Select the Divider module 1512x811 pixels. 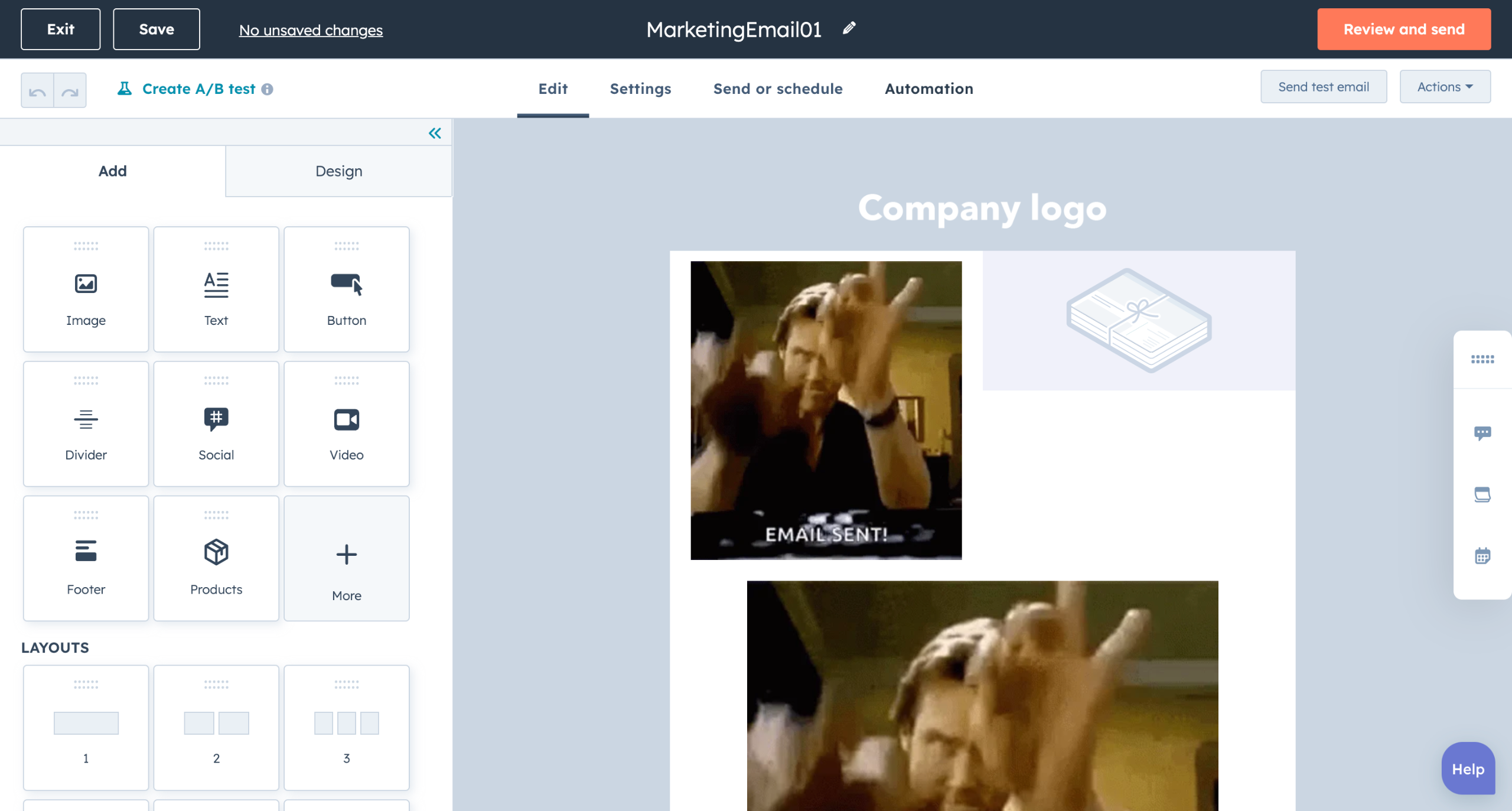(x=86, y=424)
